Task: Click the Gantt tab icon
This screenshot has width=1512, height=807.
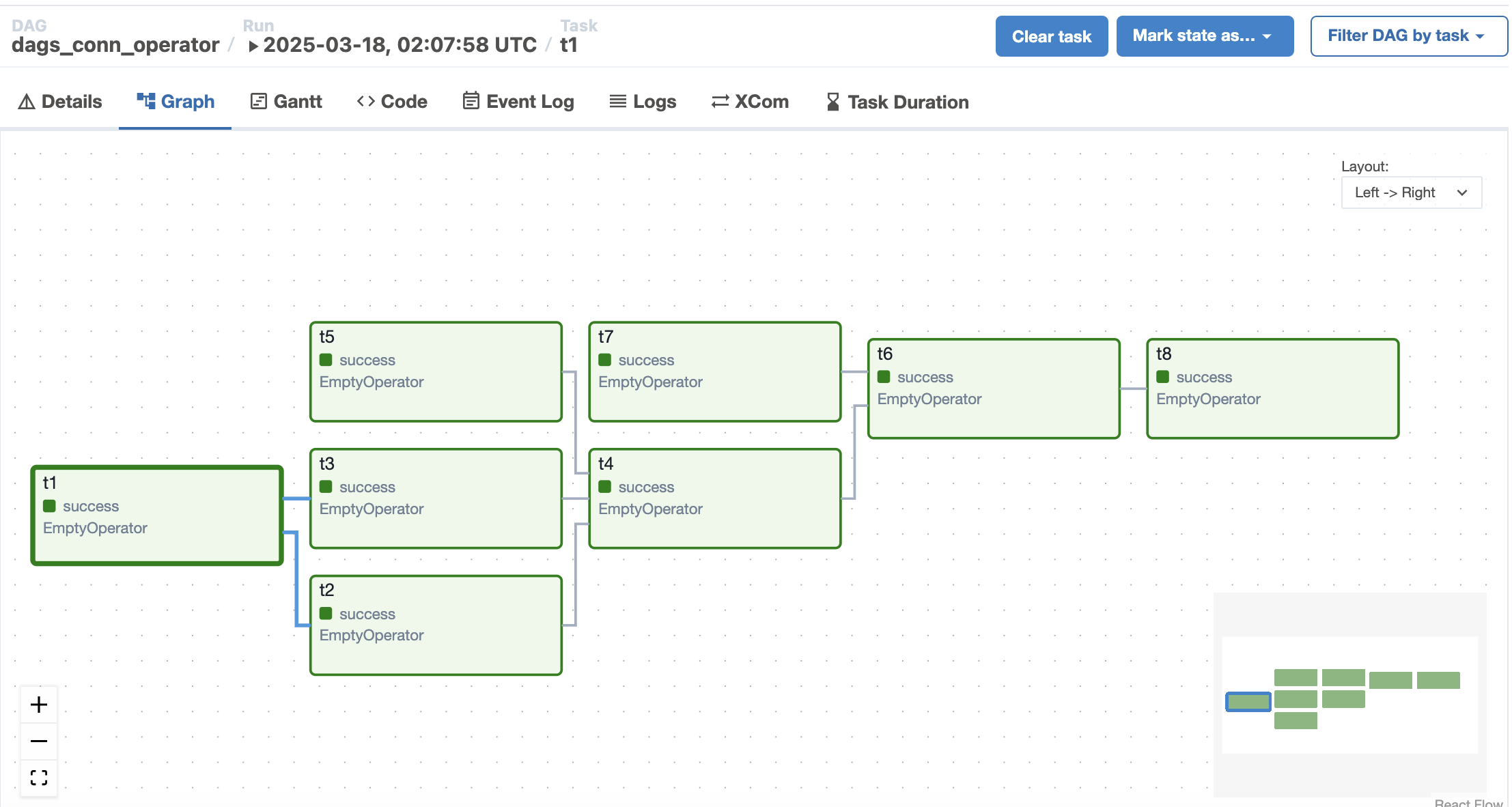Action: 258,102
